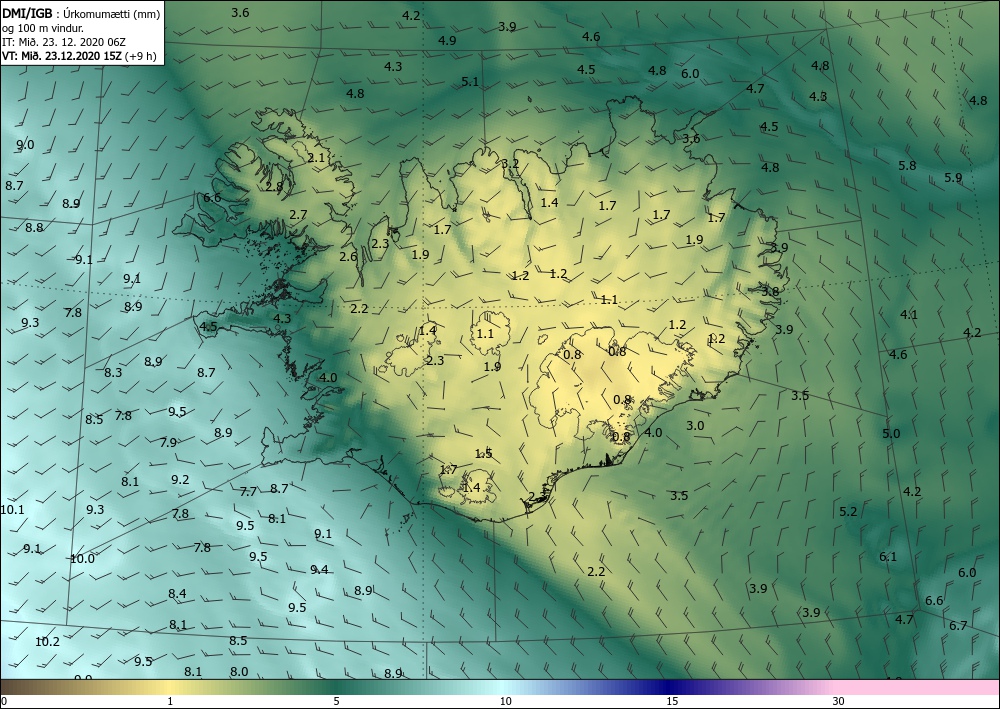The image size is (1000, 709).
Task: Click the map value 8.8
Action: pyautogui.click(x=34, y=228)
